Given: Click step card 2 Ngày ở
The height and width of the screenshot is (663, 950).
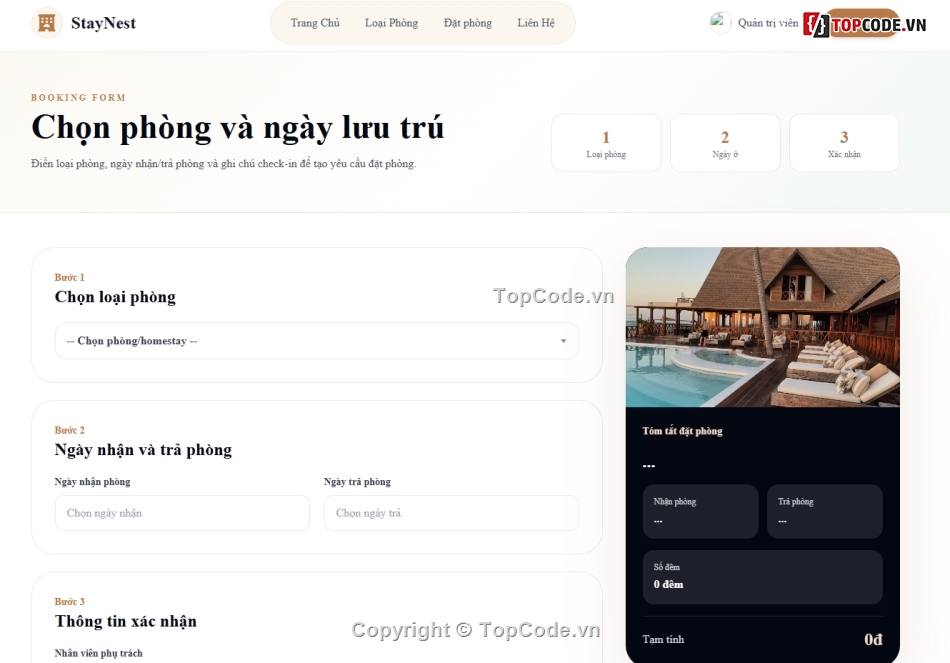Looking at the screenshot, I should click(x=725, y=143).
